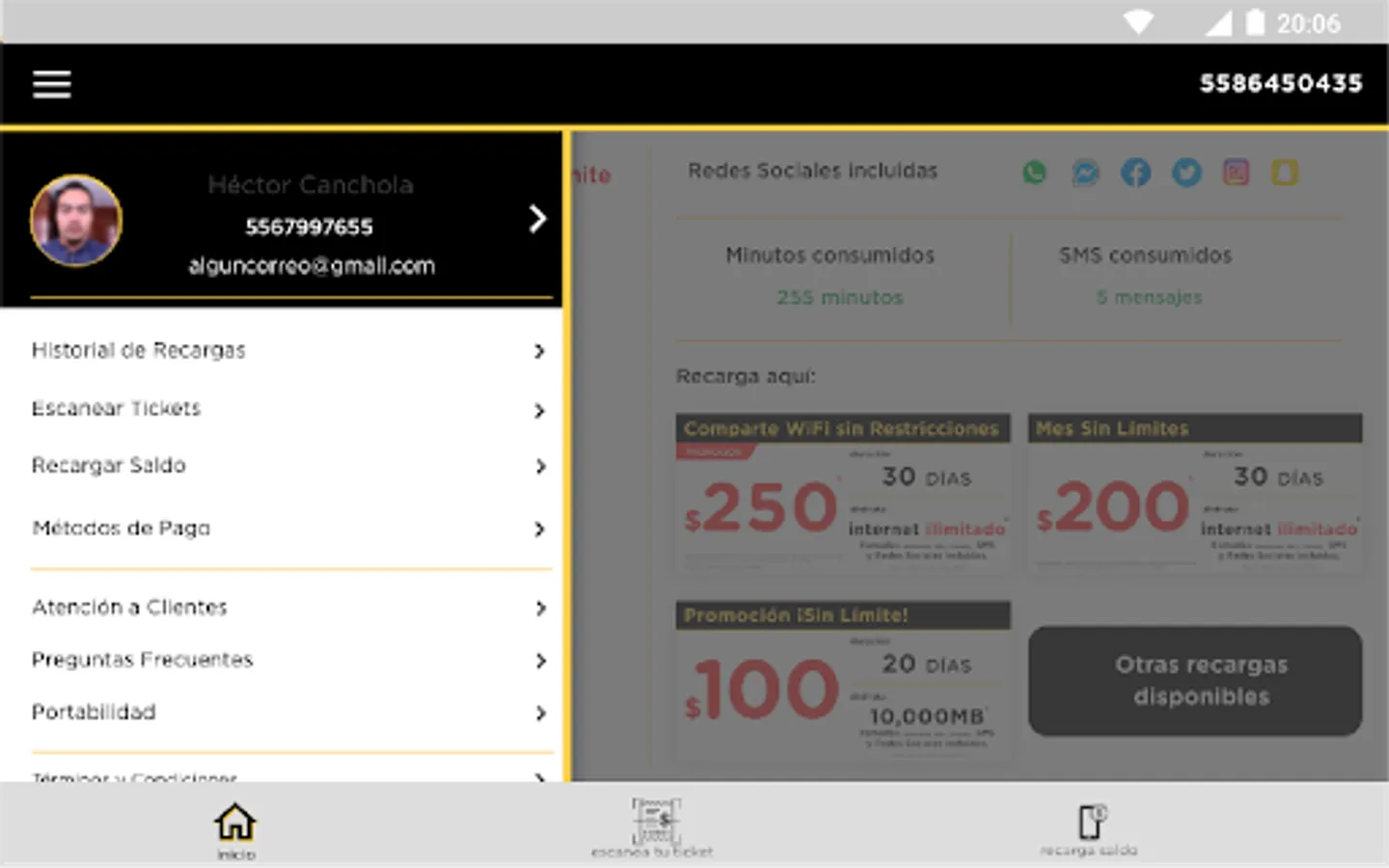Viewport: 1389px width, 868px height.
Task: Check the cellular signal icon
Action: [1218, 22]
